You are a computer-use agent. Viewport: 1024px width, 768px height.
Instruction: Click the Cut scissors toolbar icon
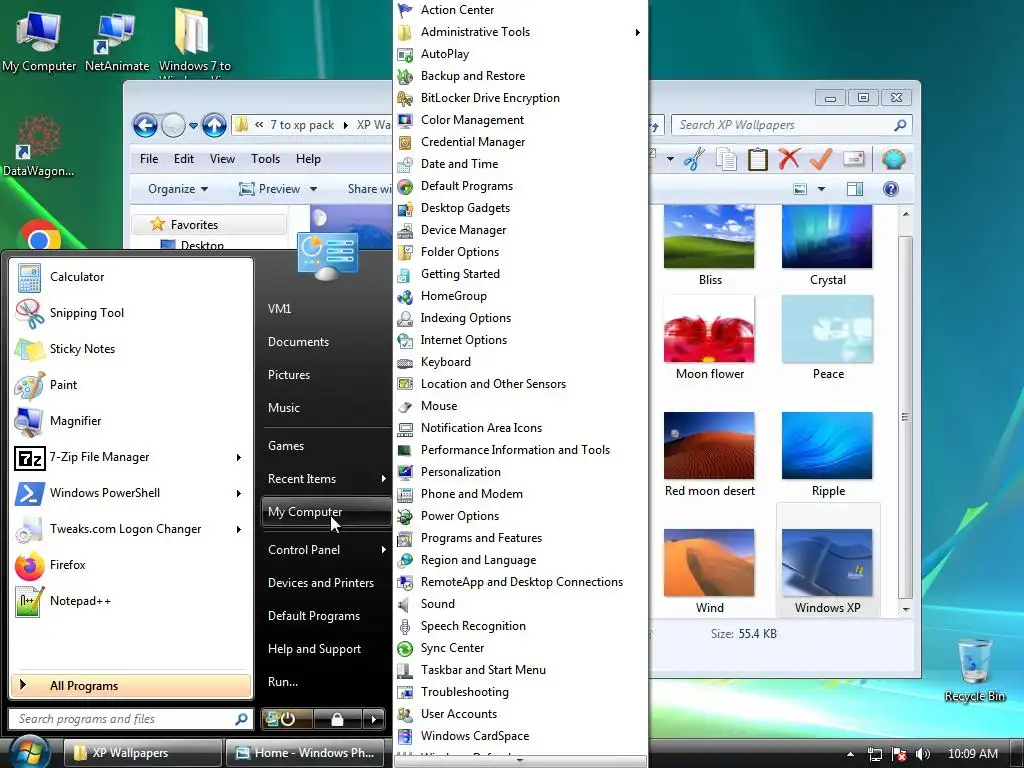coord(694,159)
